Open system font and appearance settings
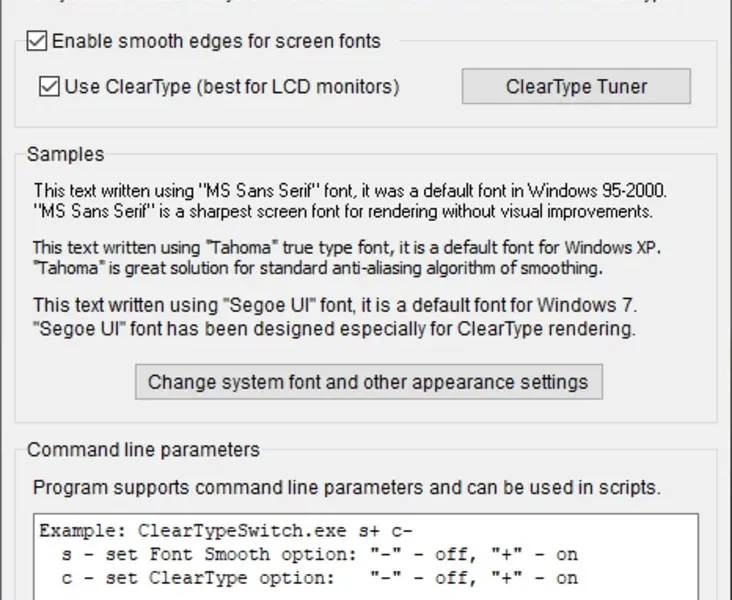The height and width of the screenshot is (600, 732). [x=368, y=381]
